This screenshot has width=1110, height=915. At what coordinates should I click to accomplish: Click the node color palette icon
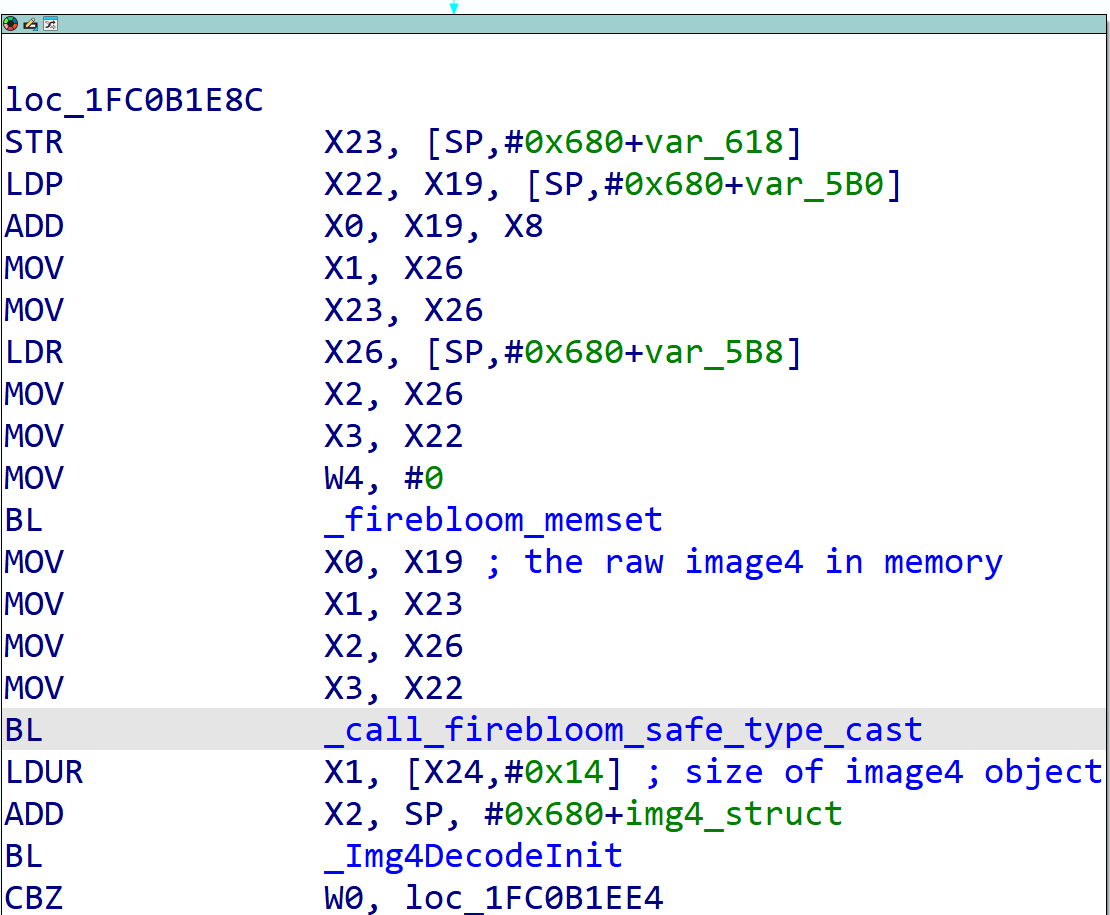tap(11, 23)
